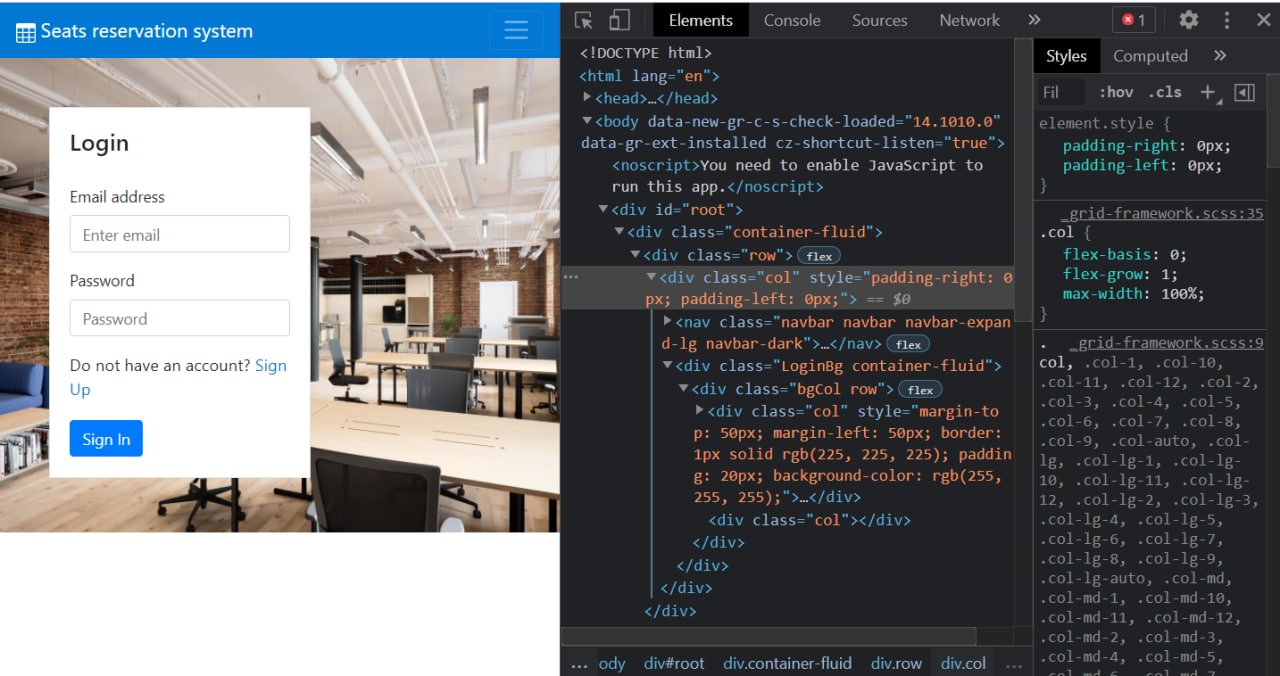Show more DevTools tabs via chevrons
Viewport: 1280px width, 676px height.
(x=1034, y=20)
